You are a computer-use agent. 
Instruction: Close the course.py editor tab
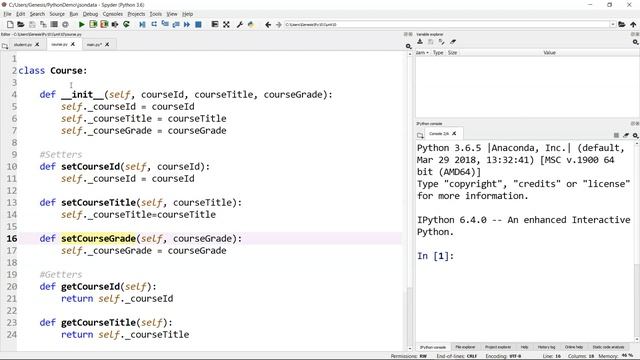(x=73, y=44)
